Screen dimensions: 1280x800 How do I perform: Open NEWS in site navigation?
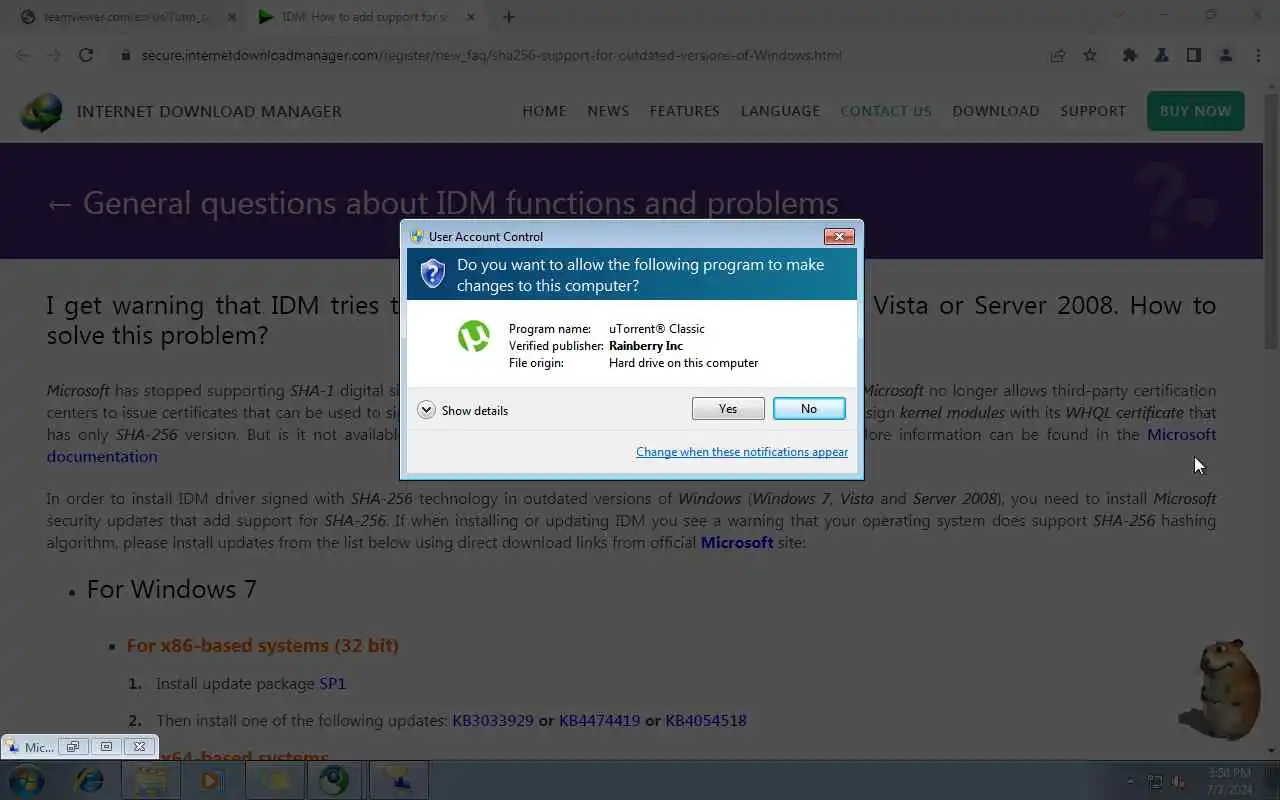tap(608, 111)
